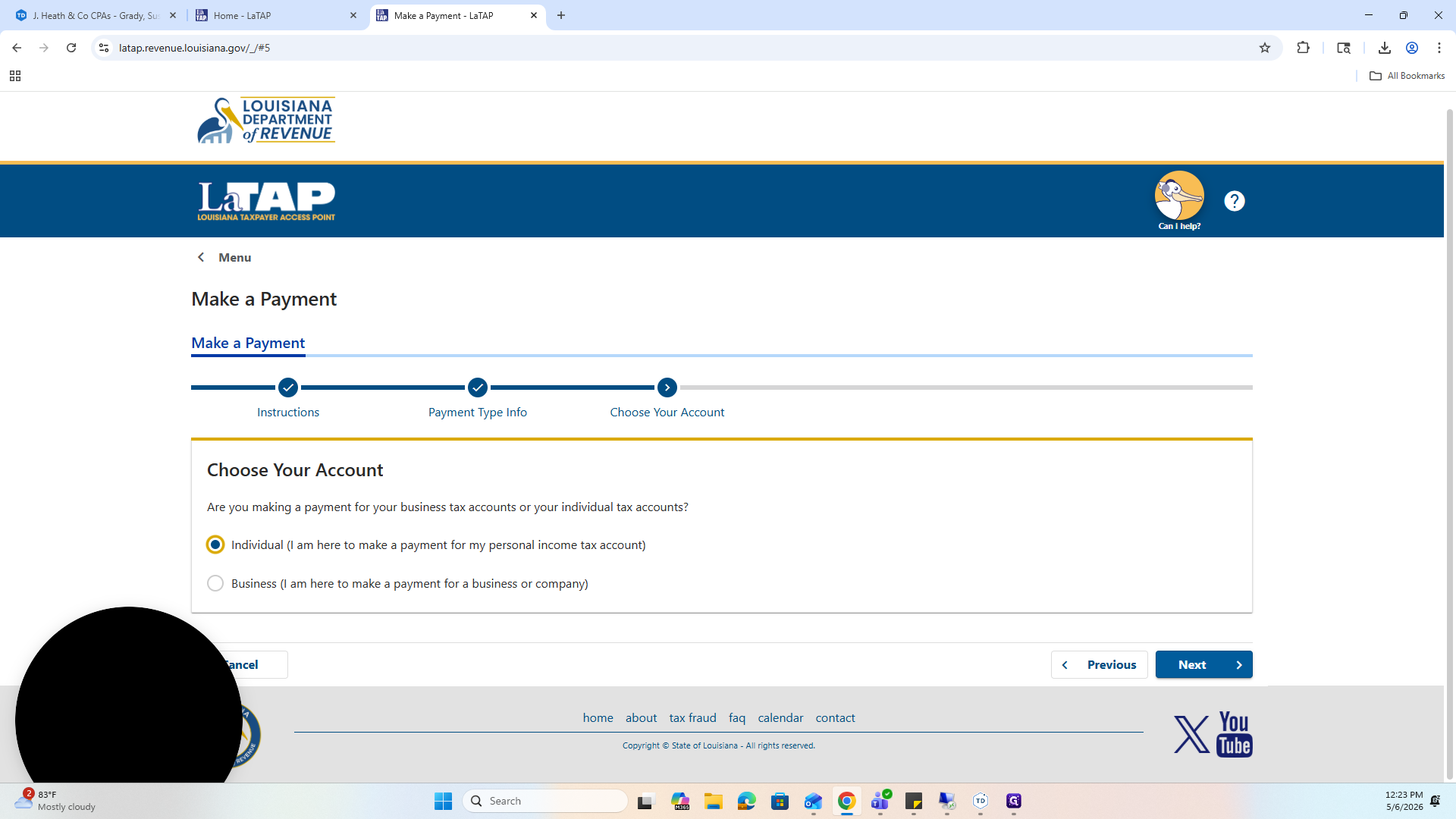Screen dimensions: 1456x819
Task: Click the Choose Your Account step circle
Action: click(x=667, y=388)
